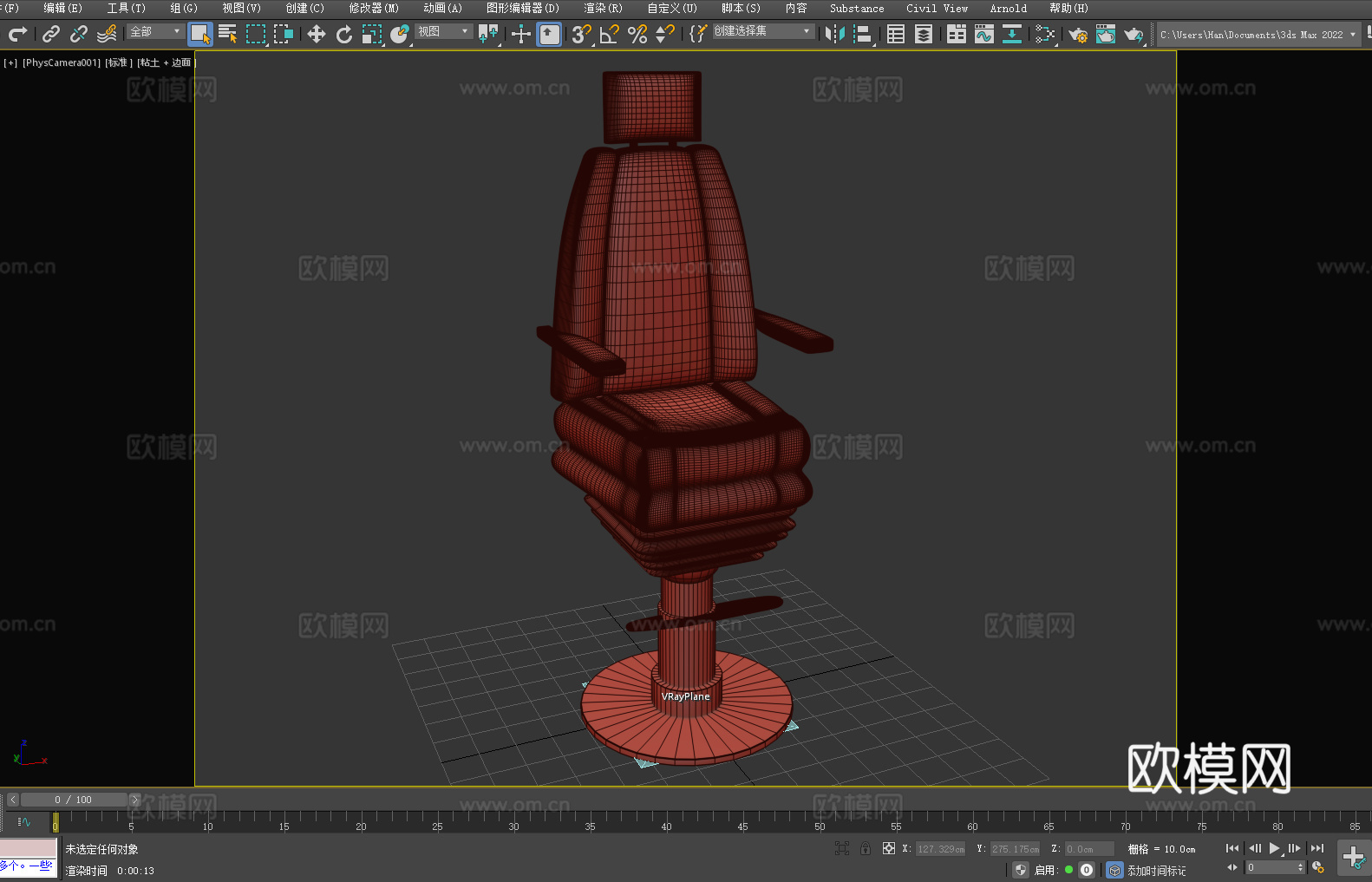Click Select and Place tool icon
Screen dimensions: 1372x882
pos(400,34)
